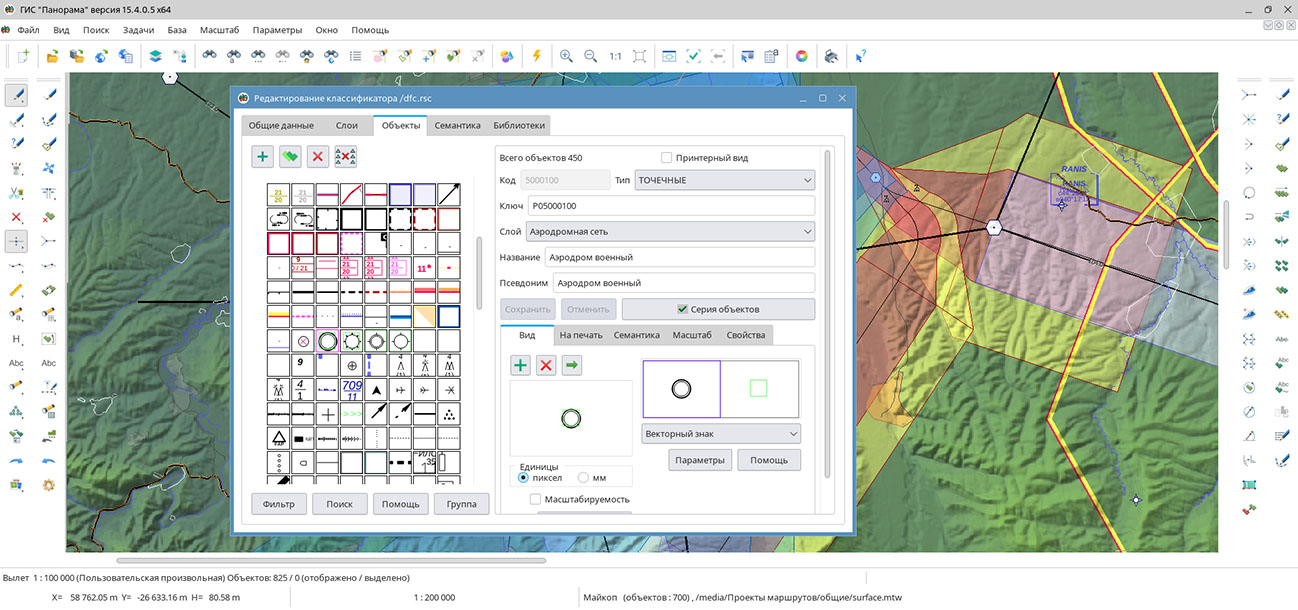
Task: Click the printer icon in main toolbar
Action: (830, 56)
